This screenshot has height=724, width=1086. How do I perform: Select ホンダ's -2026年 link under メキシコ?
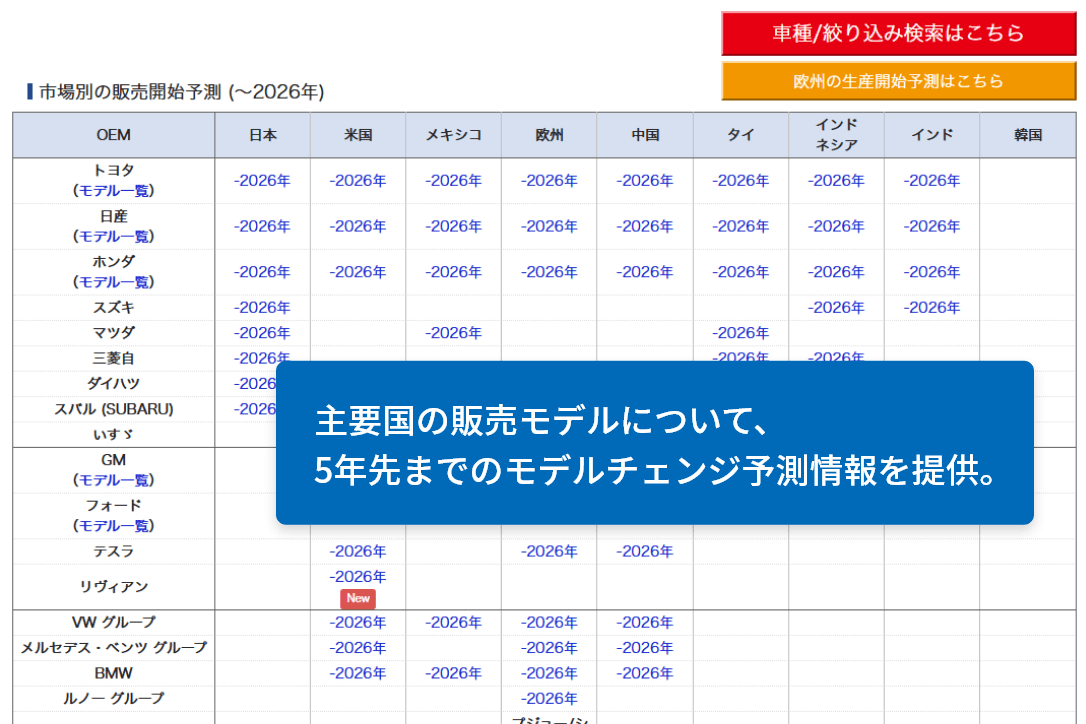tap(453, 272)
